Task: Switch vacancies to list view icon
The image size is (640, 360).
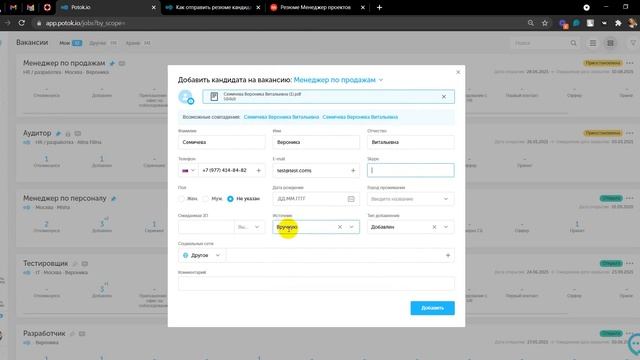Action: point(593,43)
